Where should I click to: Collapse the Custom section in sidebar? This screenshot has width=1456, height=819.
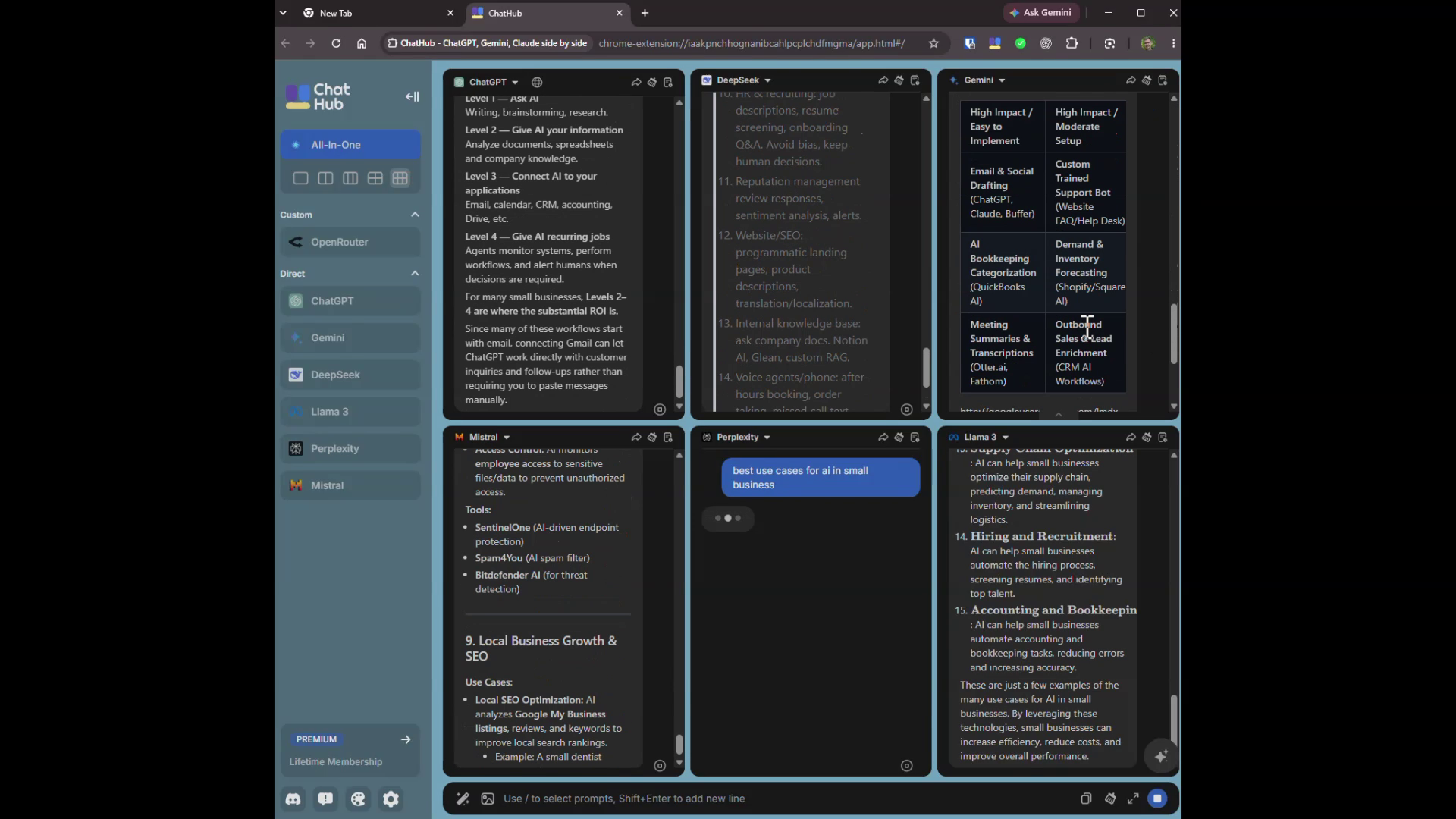(x=415, y=215)
